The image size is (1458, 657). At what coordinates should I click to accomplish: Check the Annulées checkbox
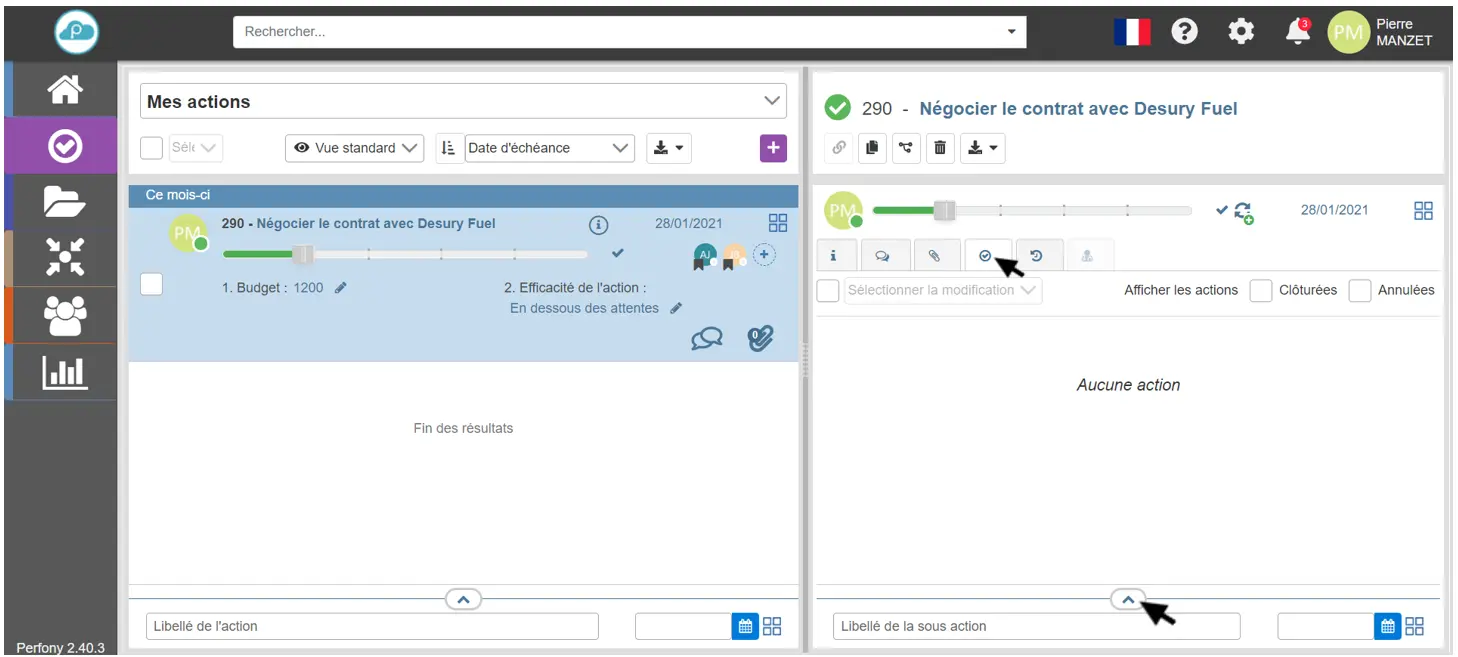(x=1359, y=291)
